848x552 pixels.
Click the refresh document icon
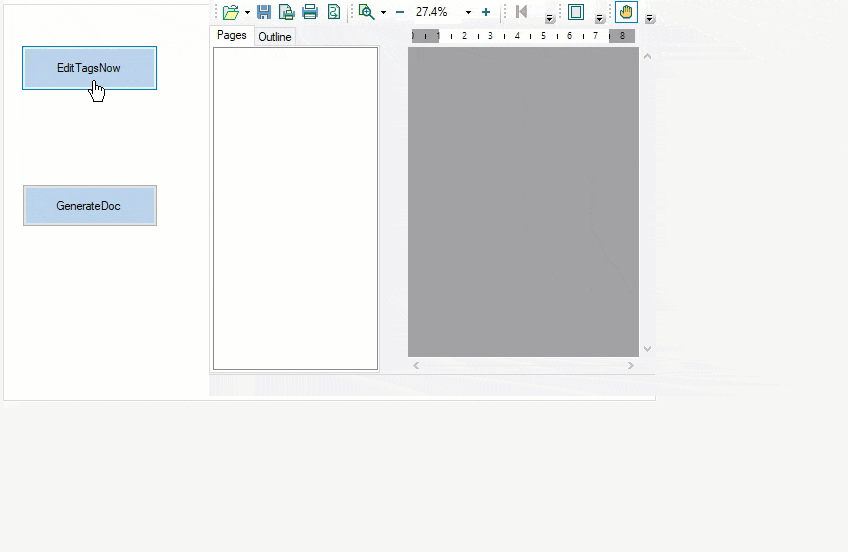(x=334, y=12)
